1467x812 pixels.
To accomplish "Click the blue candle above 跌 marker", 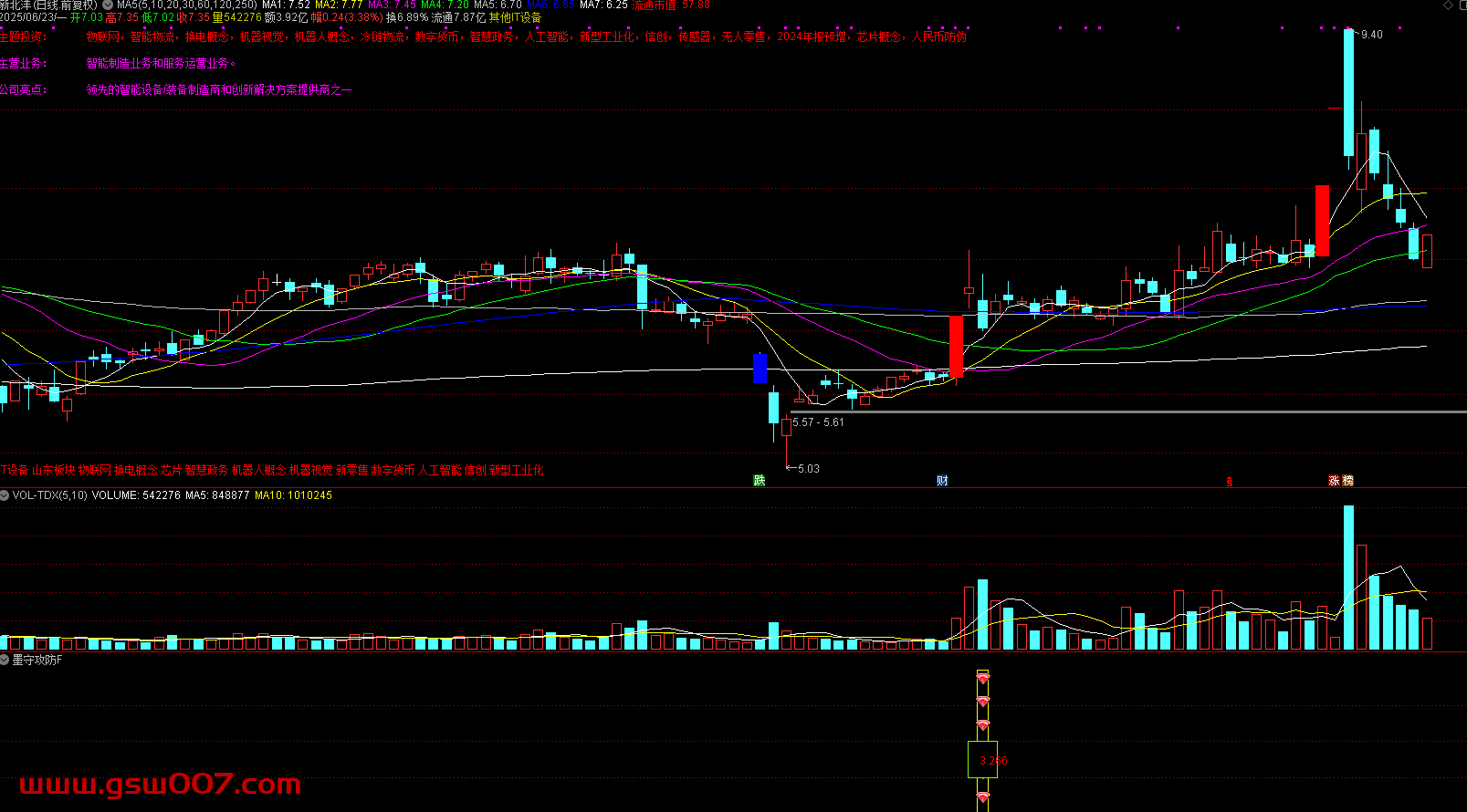I will 760,368.
